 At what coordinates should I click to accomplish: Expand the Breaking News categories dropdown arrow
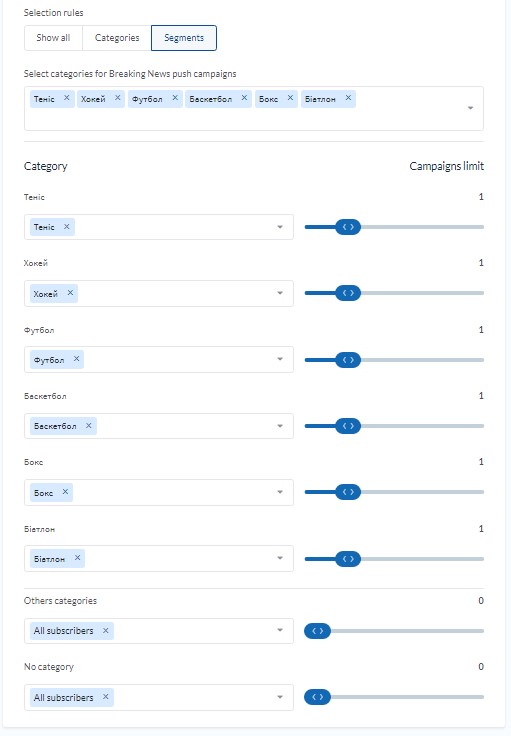470,108
